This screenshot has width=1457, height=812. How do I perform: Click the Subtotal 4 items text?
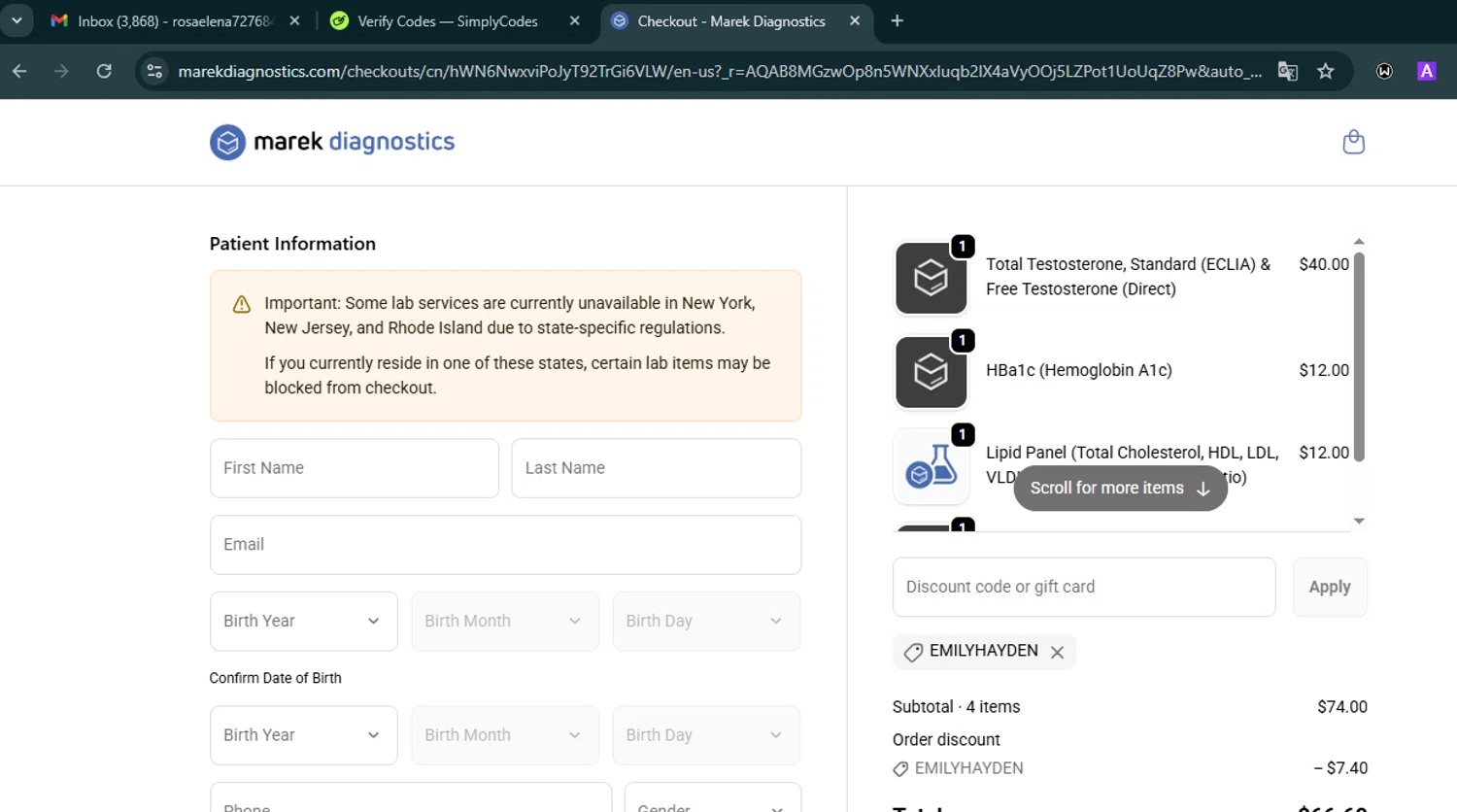coord(956,707)
